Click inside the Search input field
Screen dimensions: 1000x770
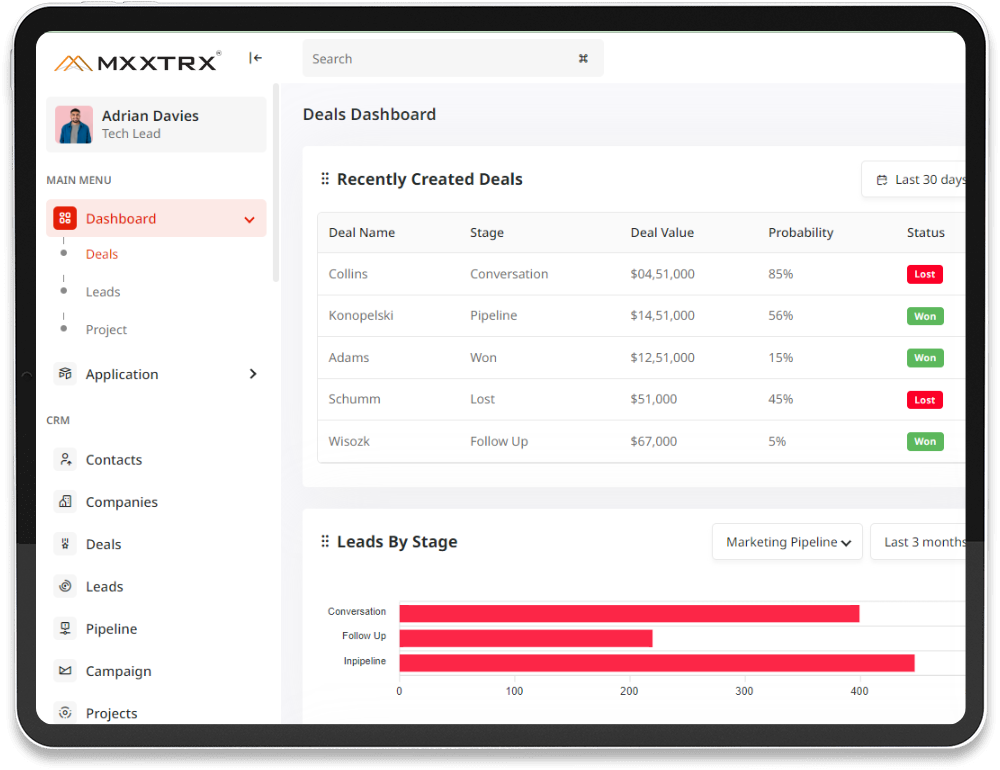pyautogui.click(x=435, y=59)
